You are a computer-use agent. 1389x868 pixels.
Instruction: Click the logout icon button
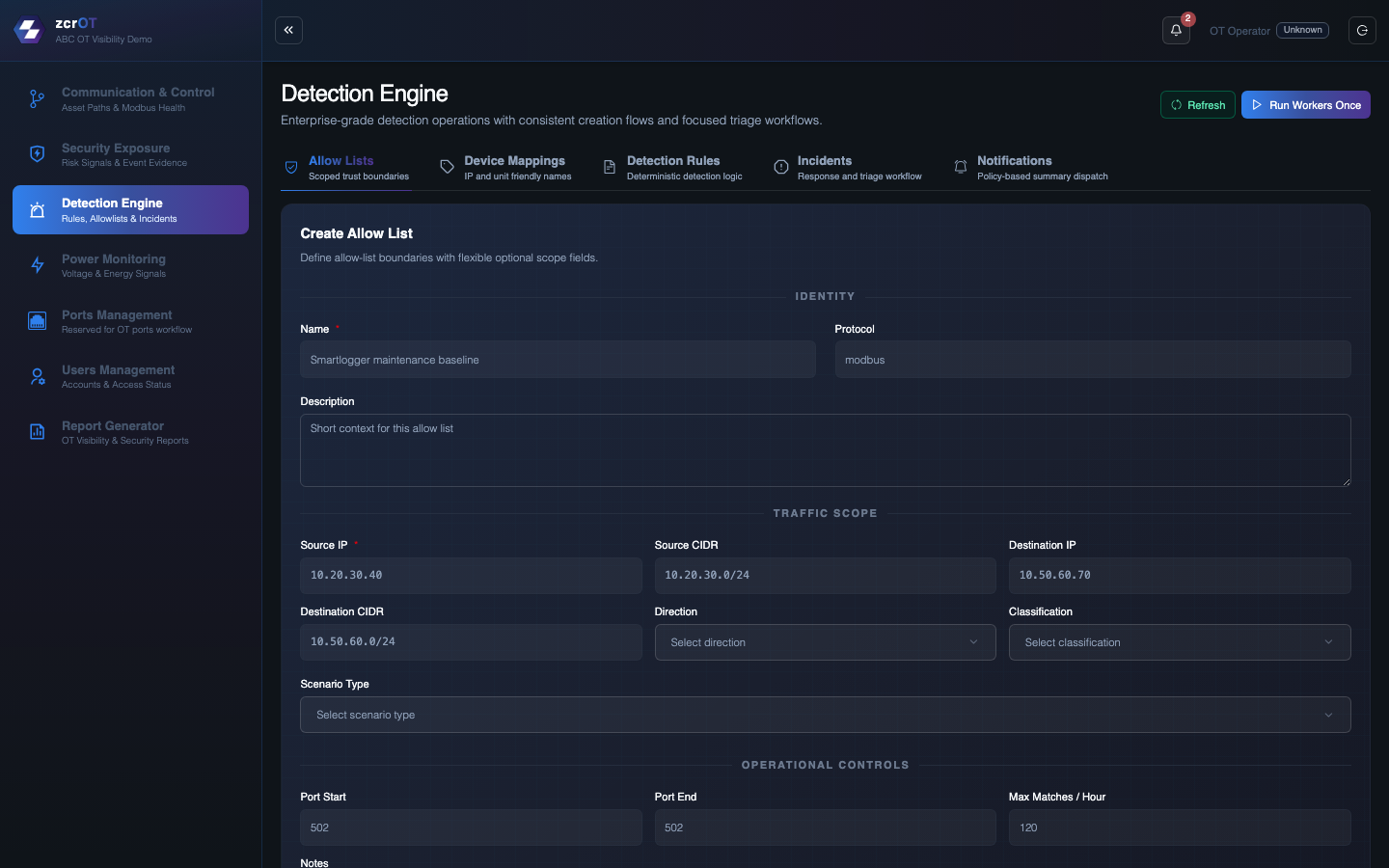(x=1362, y=30)
